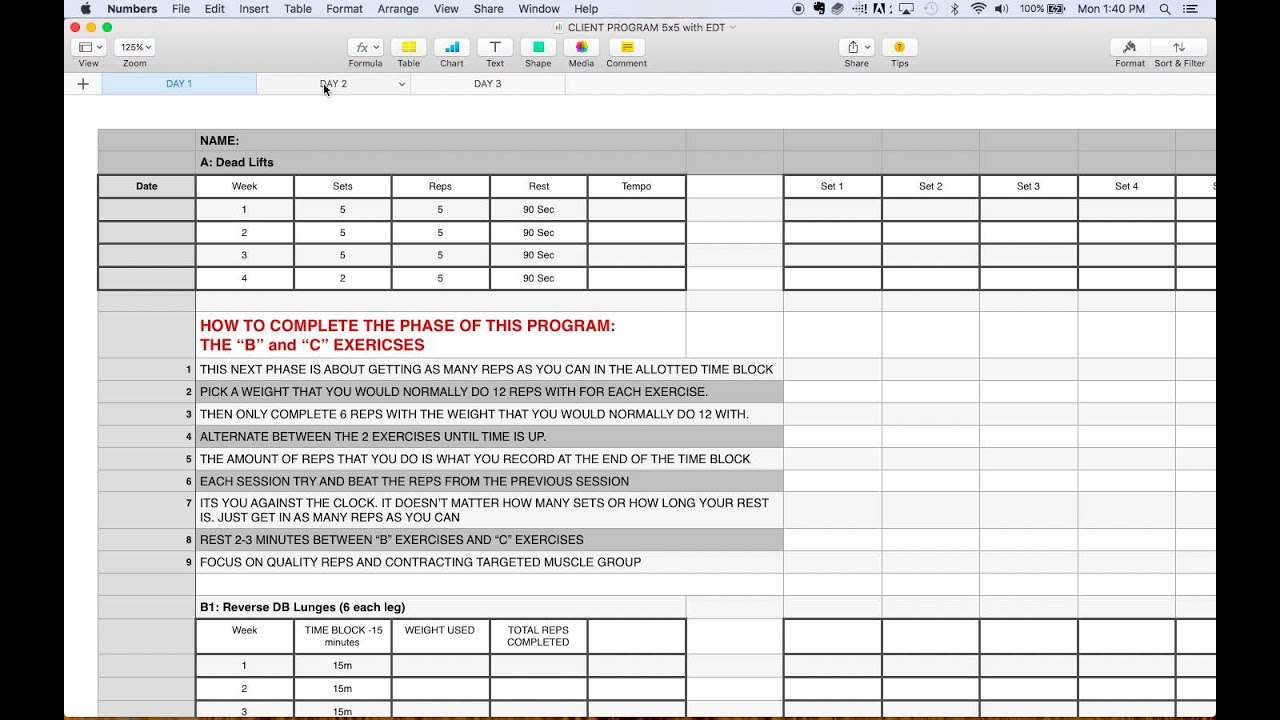The image size is (1280, 720).
Task: Open the Window menu
Action: [x=539, y=9]
